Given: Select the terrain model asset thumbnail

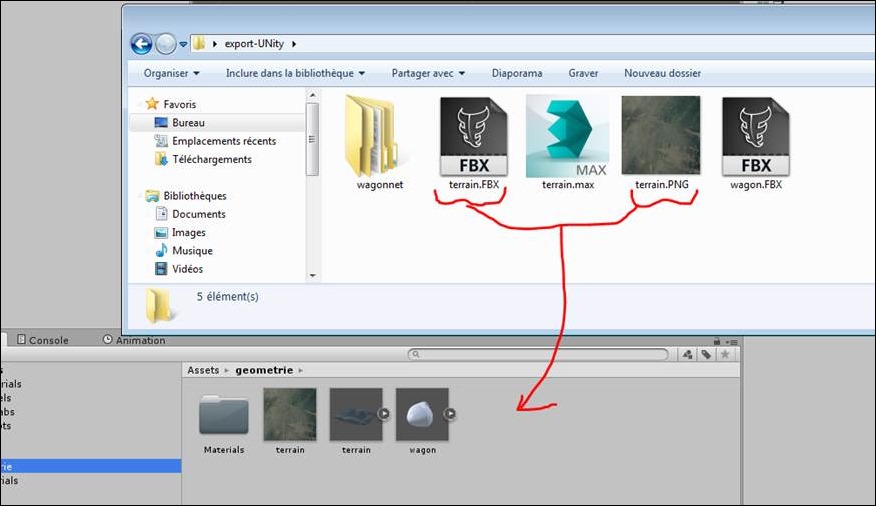Looking at the screenshot, I should coord(356,414).
